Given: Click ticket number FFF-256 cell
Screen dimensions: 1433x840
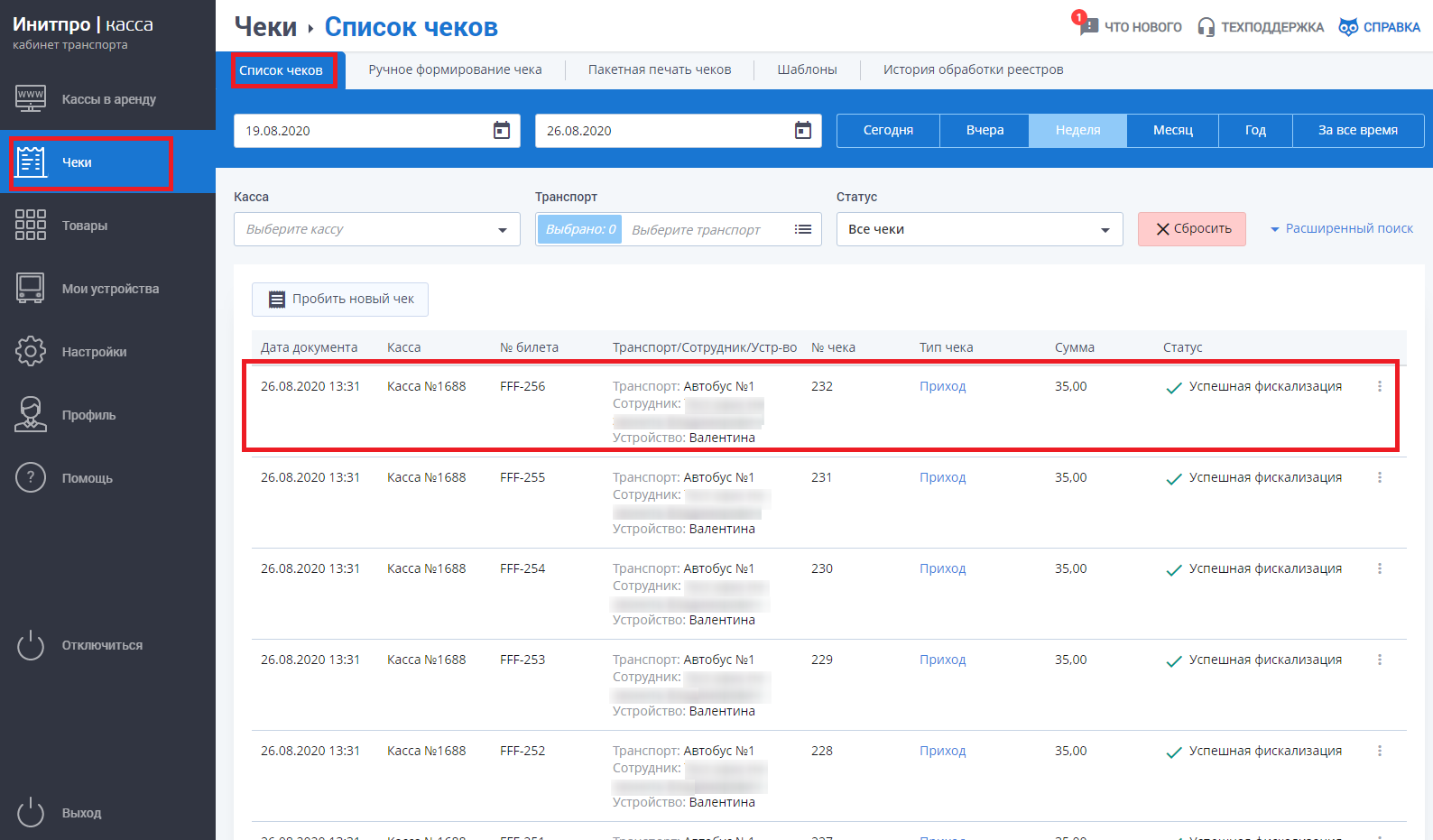Looking at the screenshot, I should coord(522,386).
